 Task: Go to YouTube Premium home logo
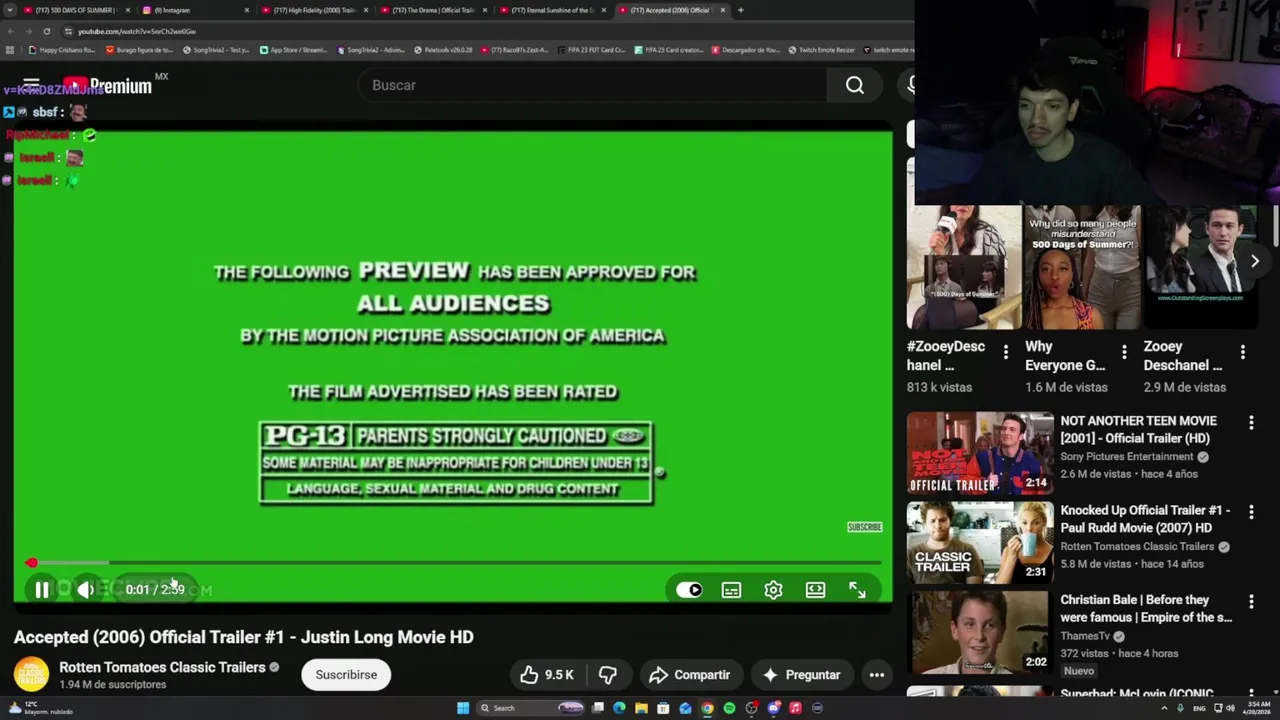click(x=107, y=86)
